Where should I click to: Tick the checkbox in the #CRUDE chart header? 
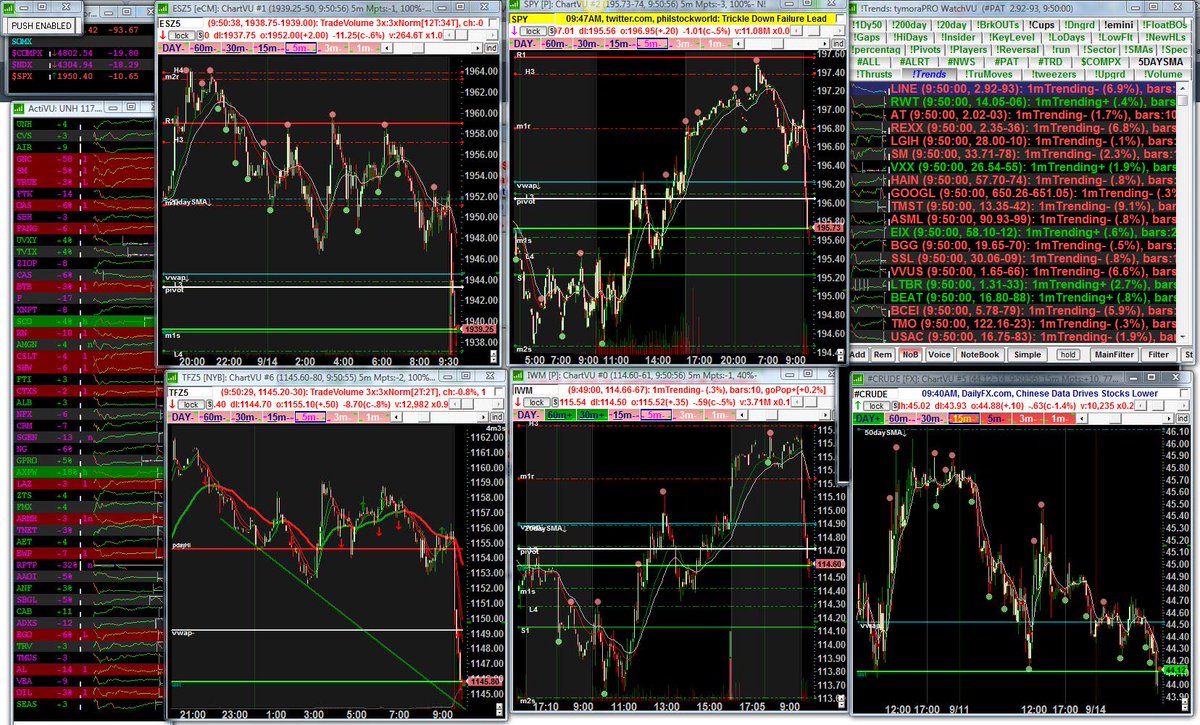(1183, 393)
